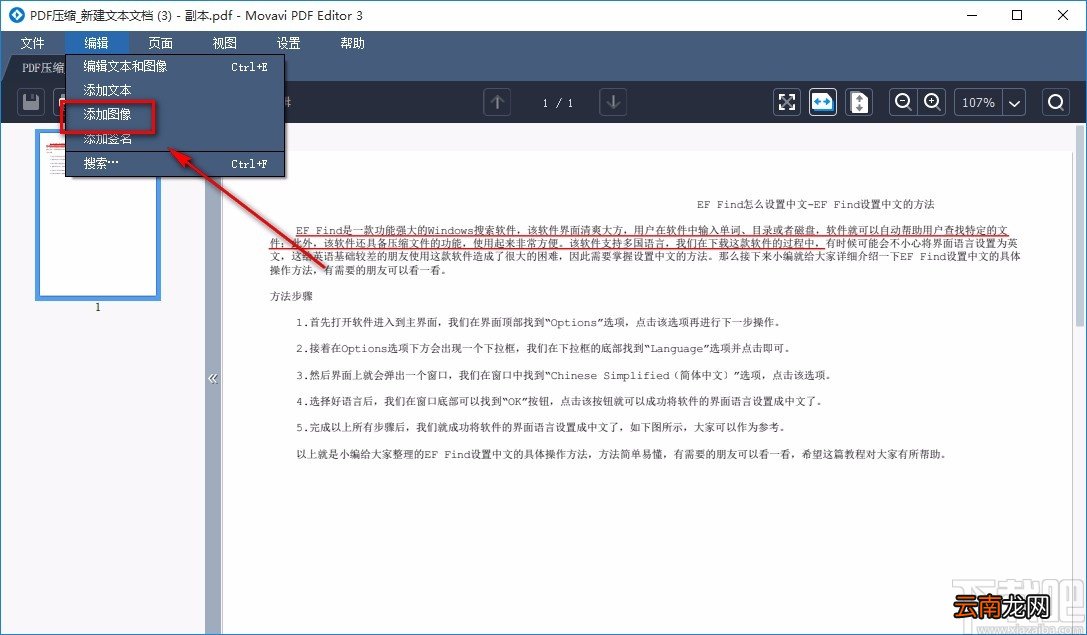The height and width of the screenshot is (635, 1087).
Task: Go to previous page with up arrow
Action: tap(497, 103)
